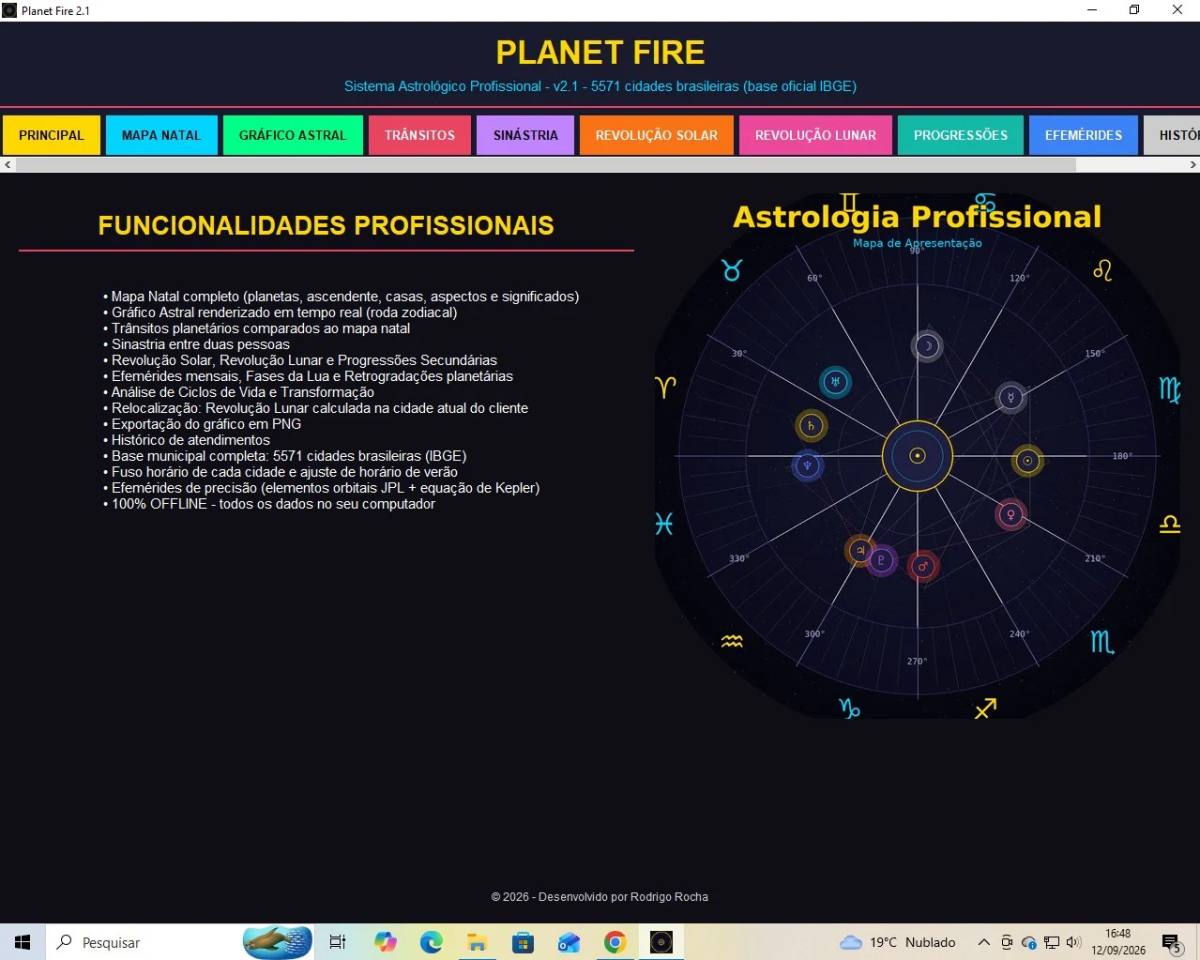
Task: Click the 'Exportação do gráfico em PNG' line
Action: coord(202,425)
